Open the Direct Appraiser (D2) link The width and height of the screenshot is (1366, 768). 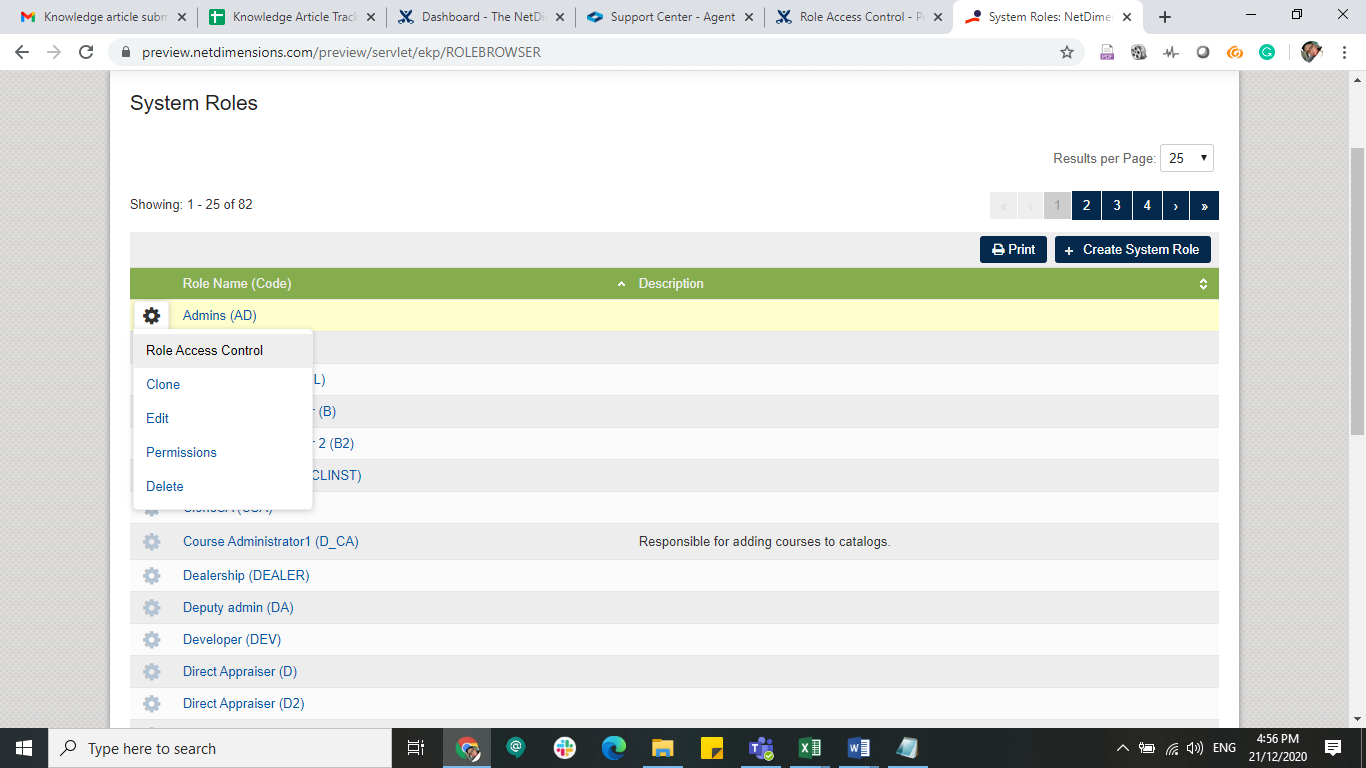point(243,704)
